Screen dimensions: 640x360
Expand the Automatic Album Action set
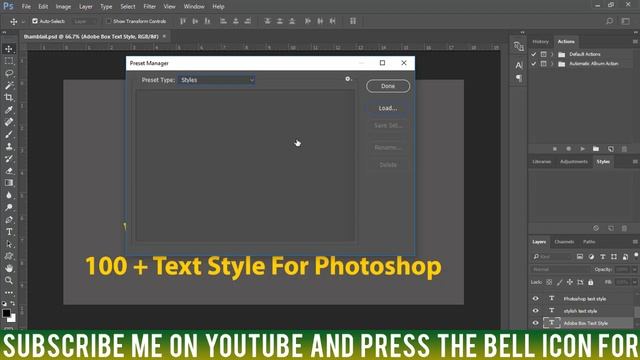(x=552, y=64)
